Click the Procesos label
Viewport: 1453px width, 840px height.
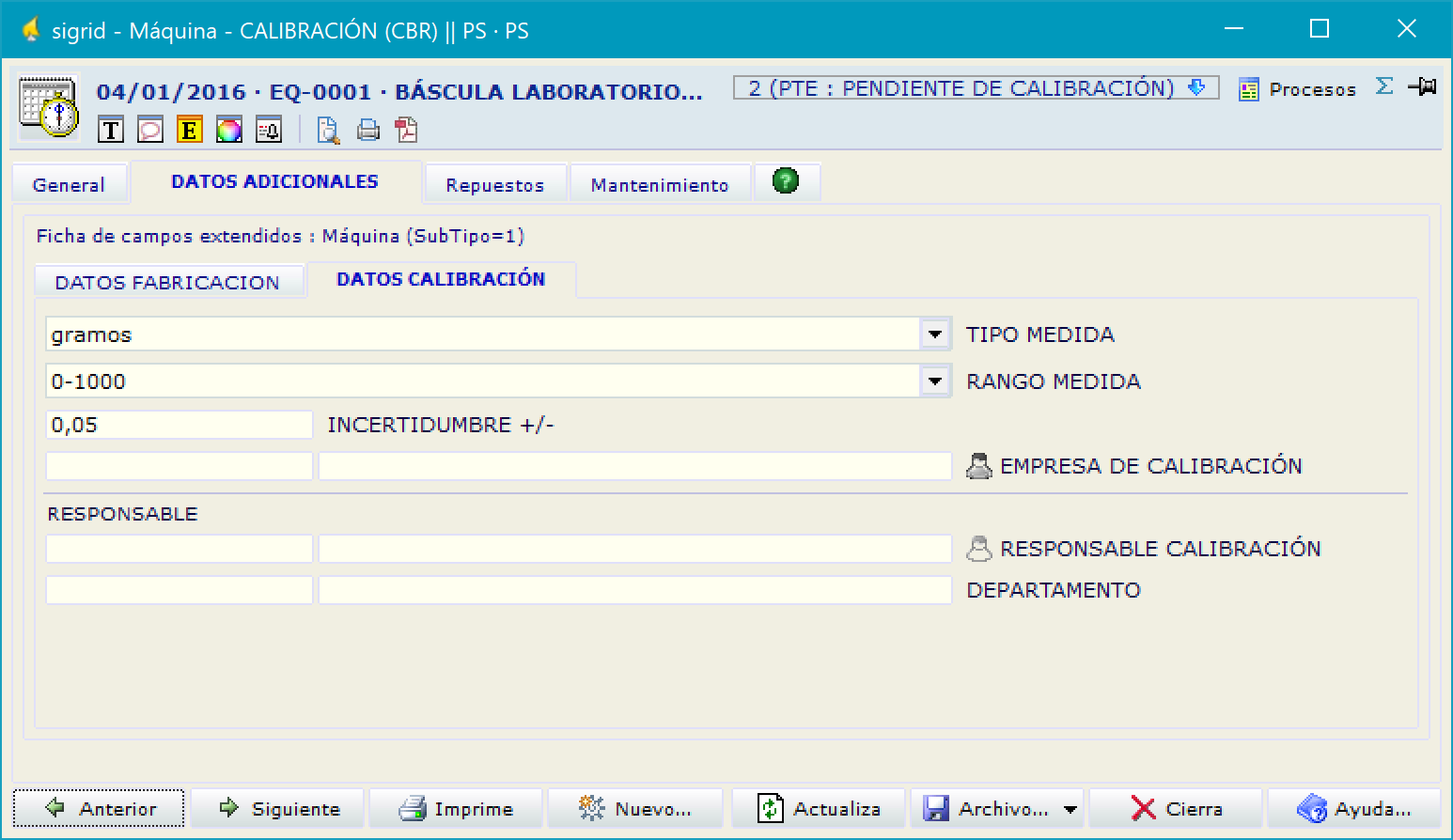click(1312, 89)
